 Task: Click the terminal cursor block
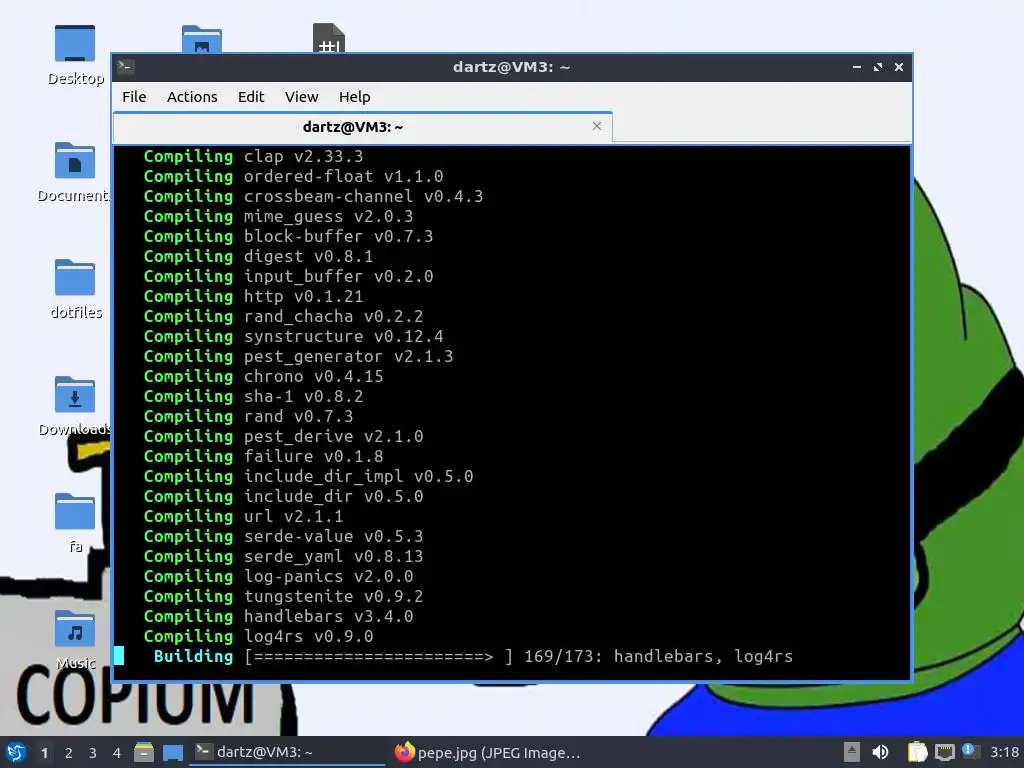tap(119, 655)
